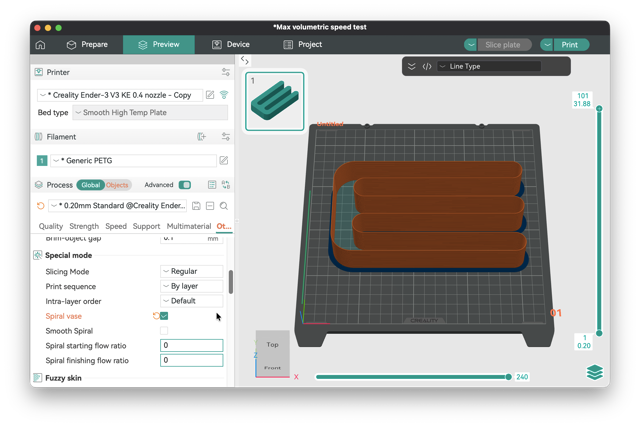Image resolution: width=640 pixels, height=427 pixels.
Task: Click the layers stack icon in viewport
Action: (595, 372)
